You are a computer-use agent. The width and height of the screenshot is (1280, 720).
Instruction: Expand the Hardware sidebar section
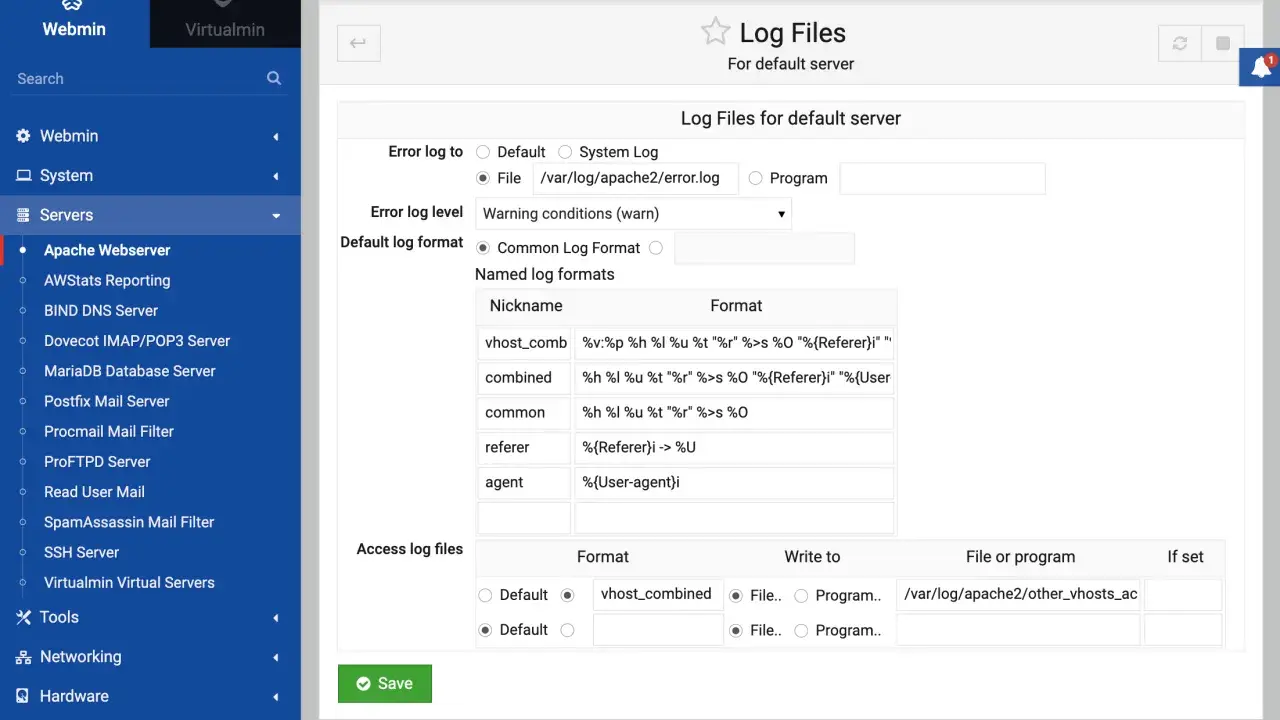click(275, 697)
